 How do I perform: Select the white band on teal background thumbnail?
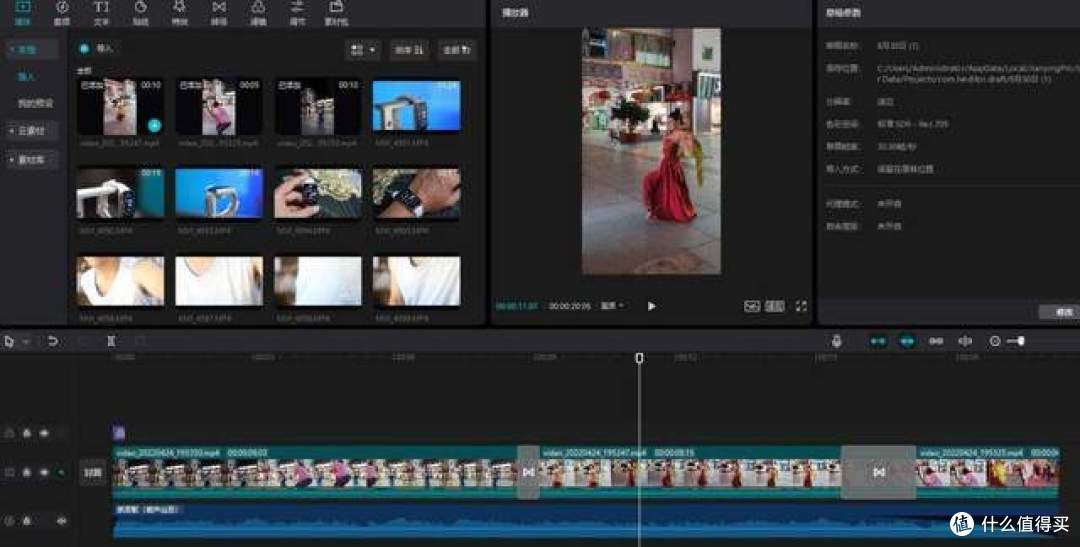120,194
